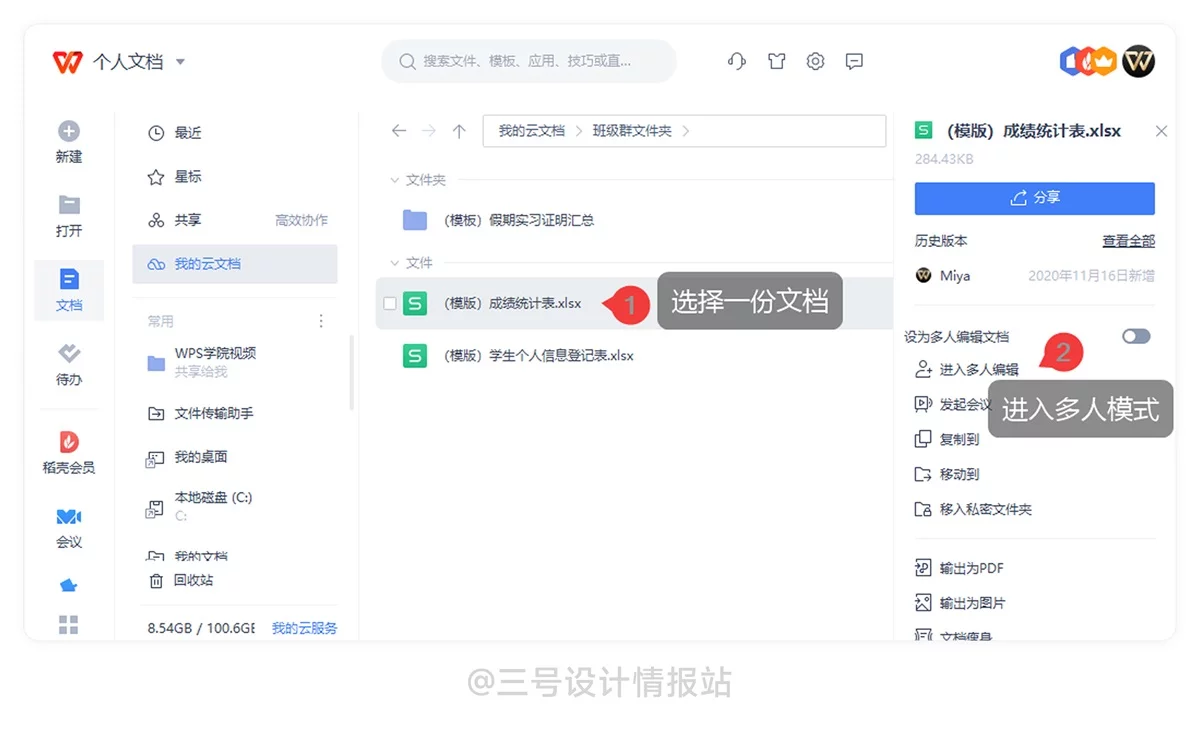The width and height of the screenshot is (1200, 729).
Task: Click the apps grid icon at sidebar bottom
Action: (x=68, y=623)
